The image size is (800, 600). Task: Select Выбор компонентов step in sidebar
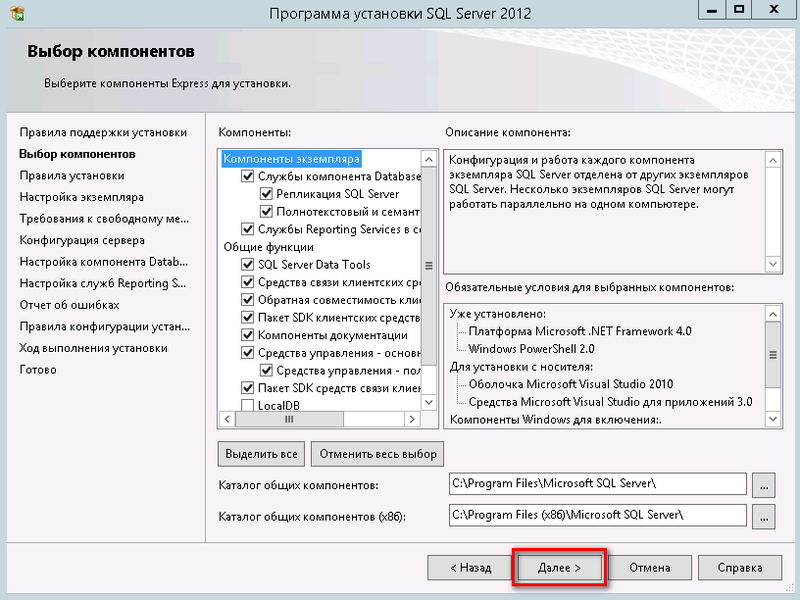(77, 154)
